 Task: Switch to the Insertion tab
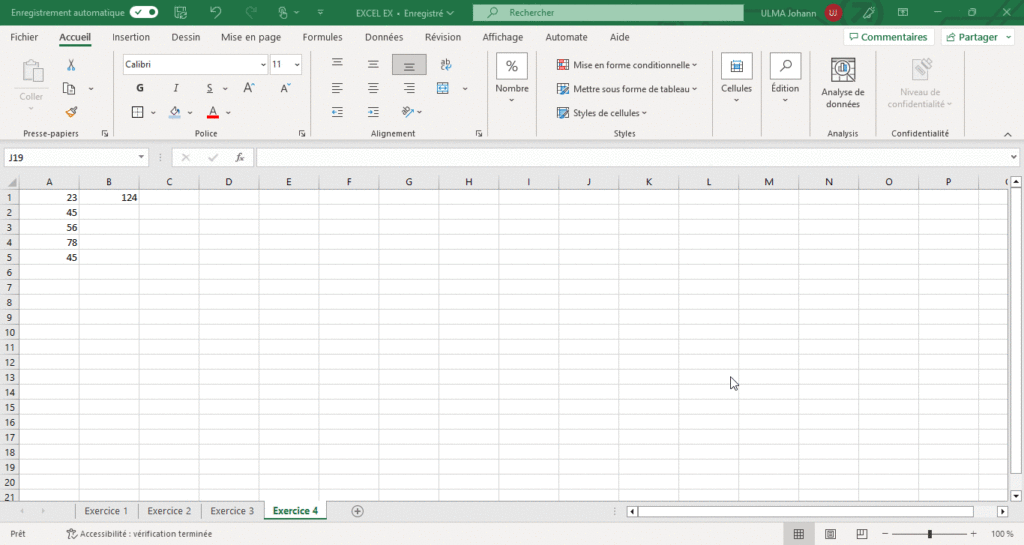131,37
